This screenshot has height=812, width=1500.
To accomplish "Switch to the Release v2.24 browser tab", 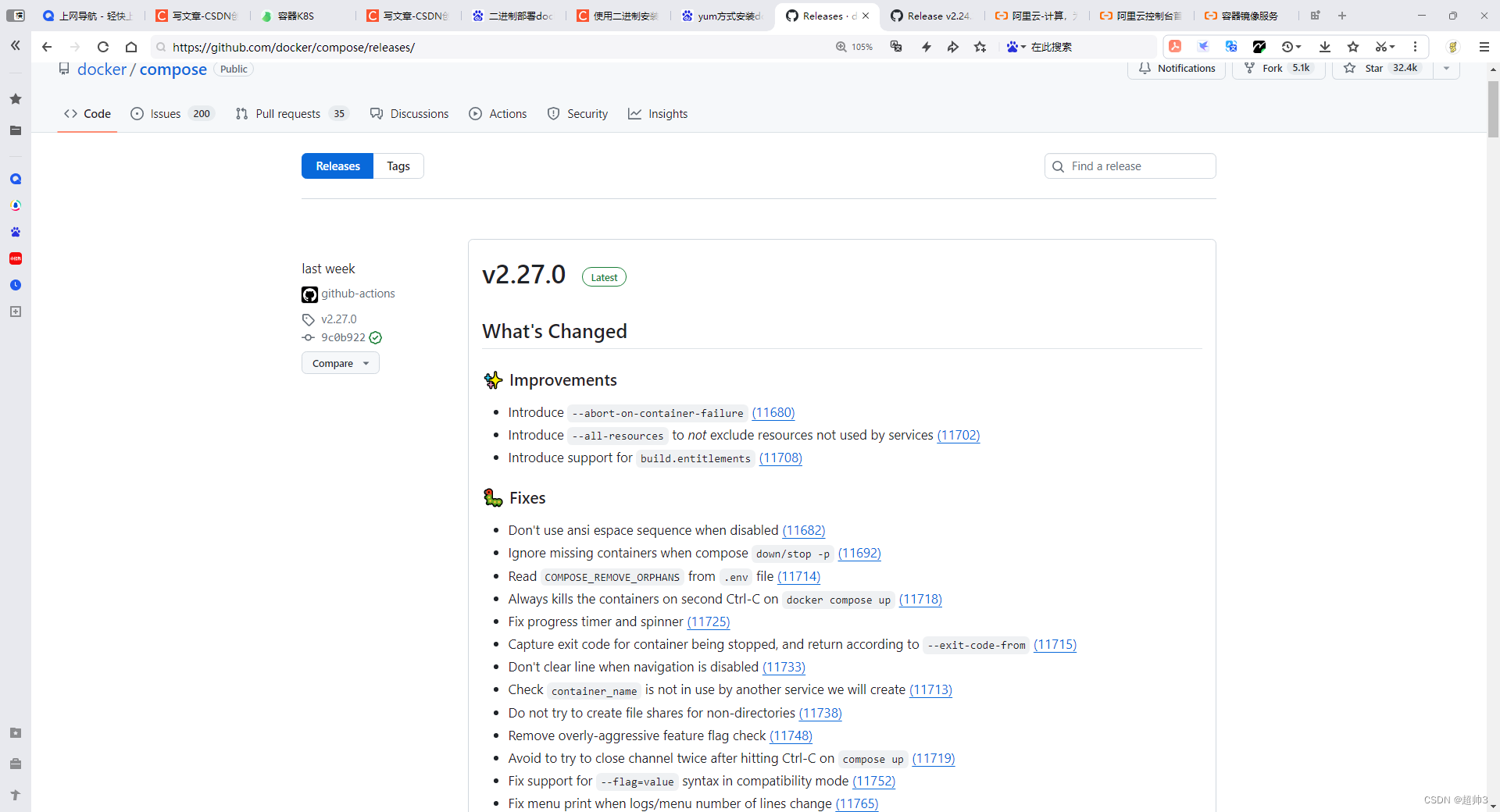I will (931, 16).
